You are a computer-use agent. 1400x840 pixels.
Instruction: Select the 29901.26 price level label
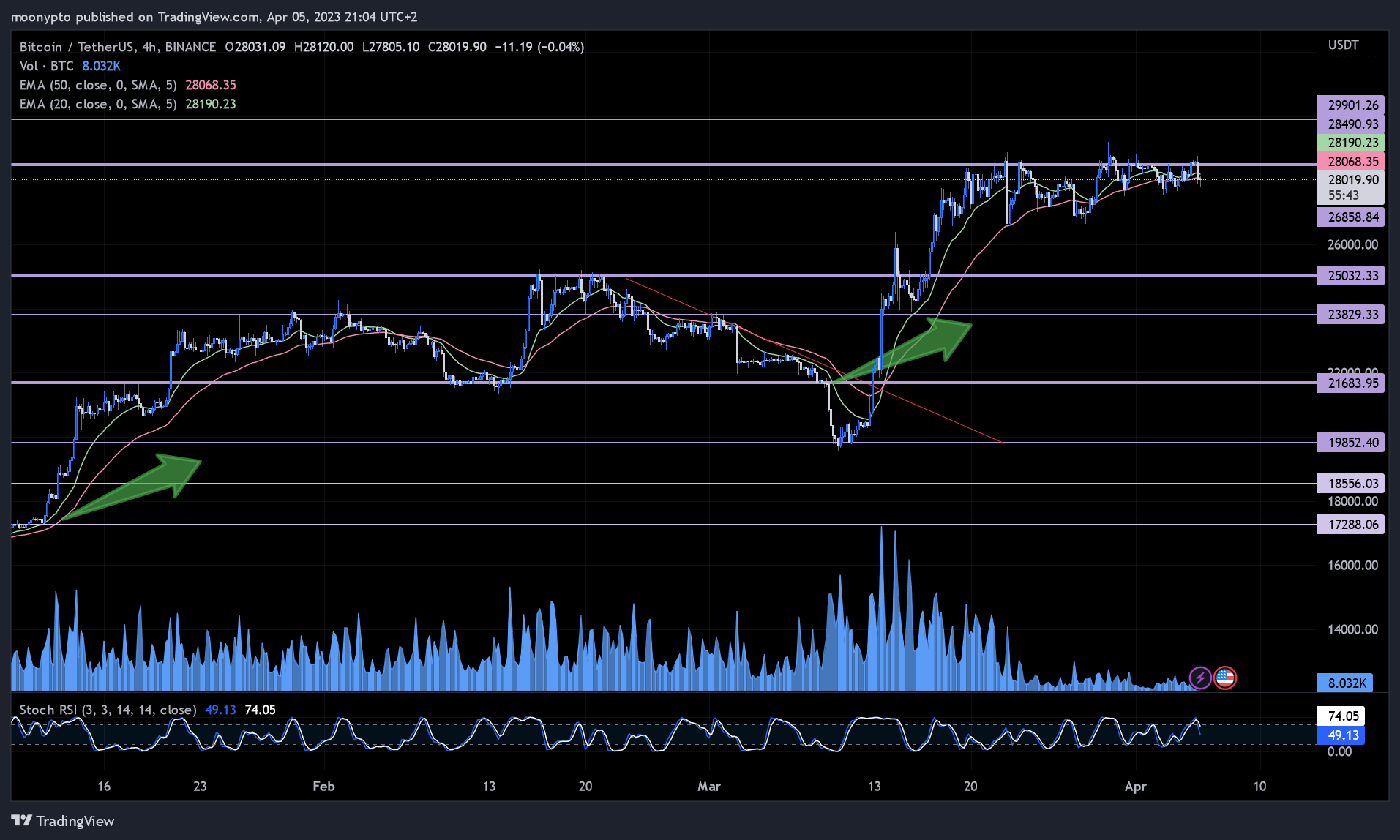1350,105
